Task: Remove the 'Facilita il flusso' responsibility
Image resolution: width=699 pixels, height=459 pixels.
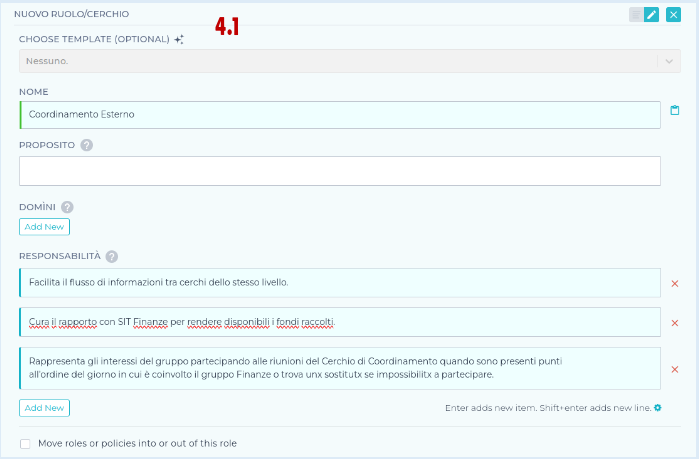Action: coord(674,284)
